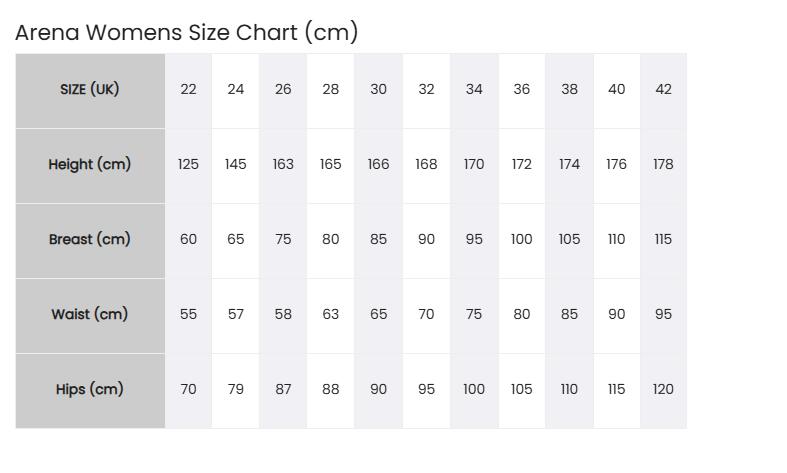Click UK size 42 cell
Viewport: 787px width, 473px height.
(x=664, y=91)
